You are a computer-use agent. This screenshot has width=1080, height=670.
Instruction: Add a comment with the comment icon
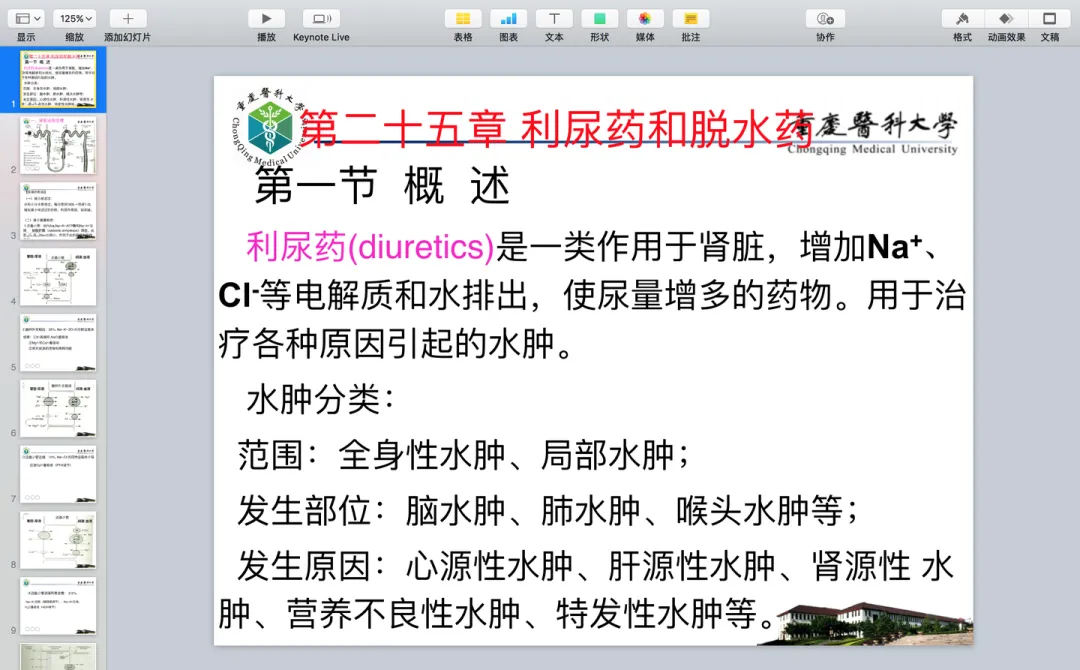coord(690,19)
